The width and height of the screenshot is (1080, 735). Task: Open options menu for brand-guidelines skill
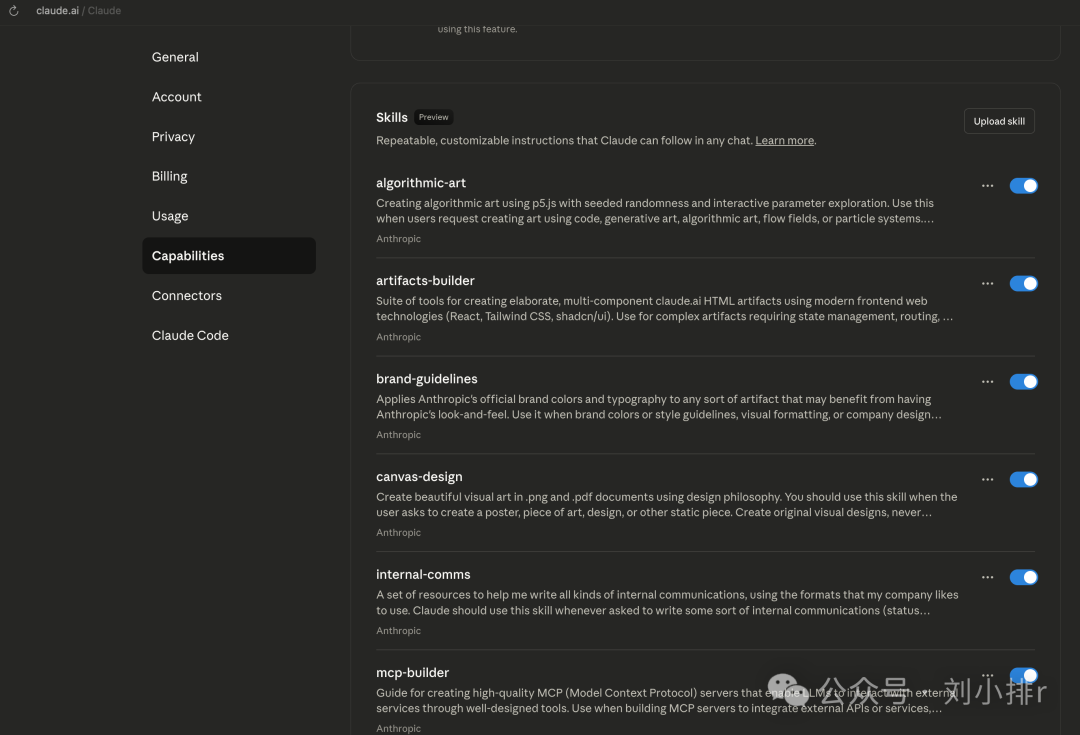tap(987, 382)
